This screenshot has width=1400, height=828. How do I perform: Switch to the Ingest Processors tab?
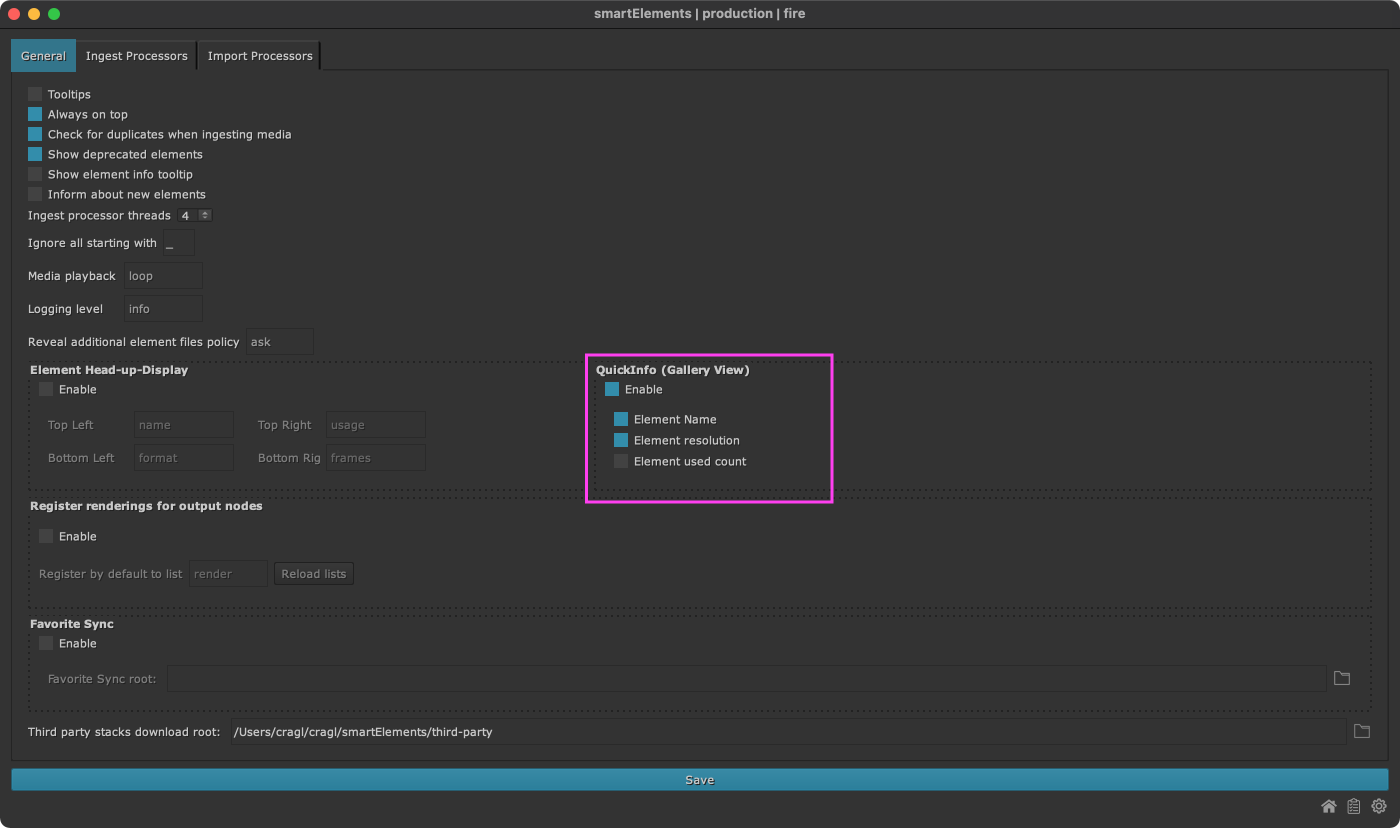(136, 56)
